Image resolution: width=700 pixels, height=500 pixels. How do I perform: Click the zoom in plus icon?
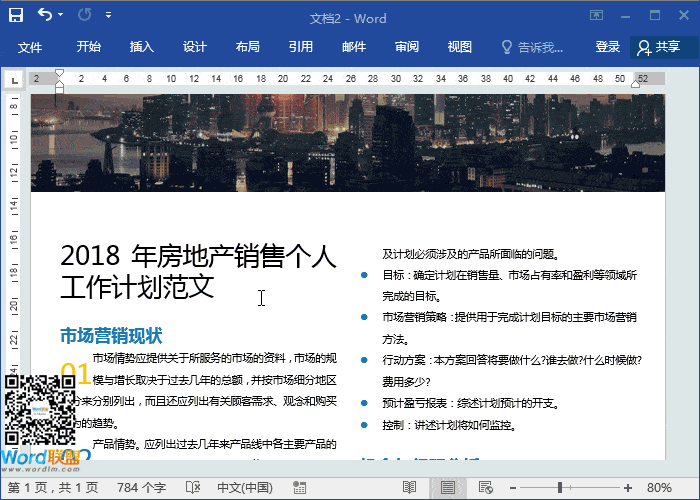[x=627, y=487]
